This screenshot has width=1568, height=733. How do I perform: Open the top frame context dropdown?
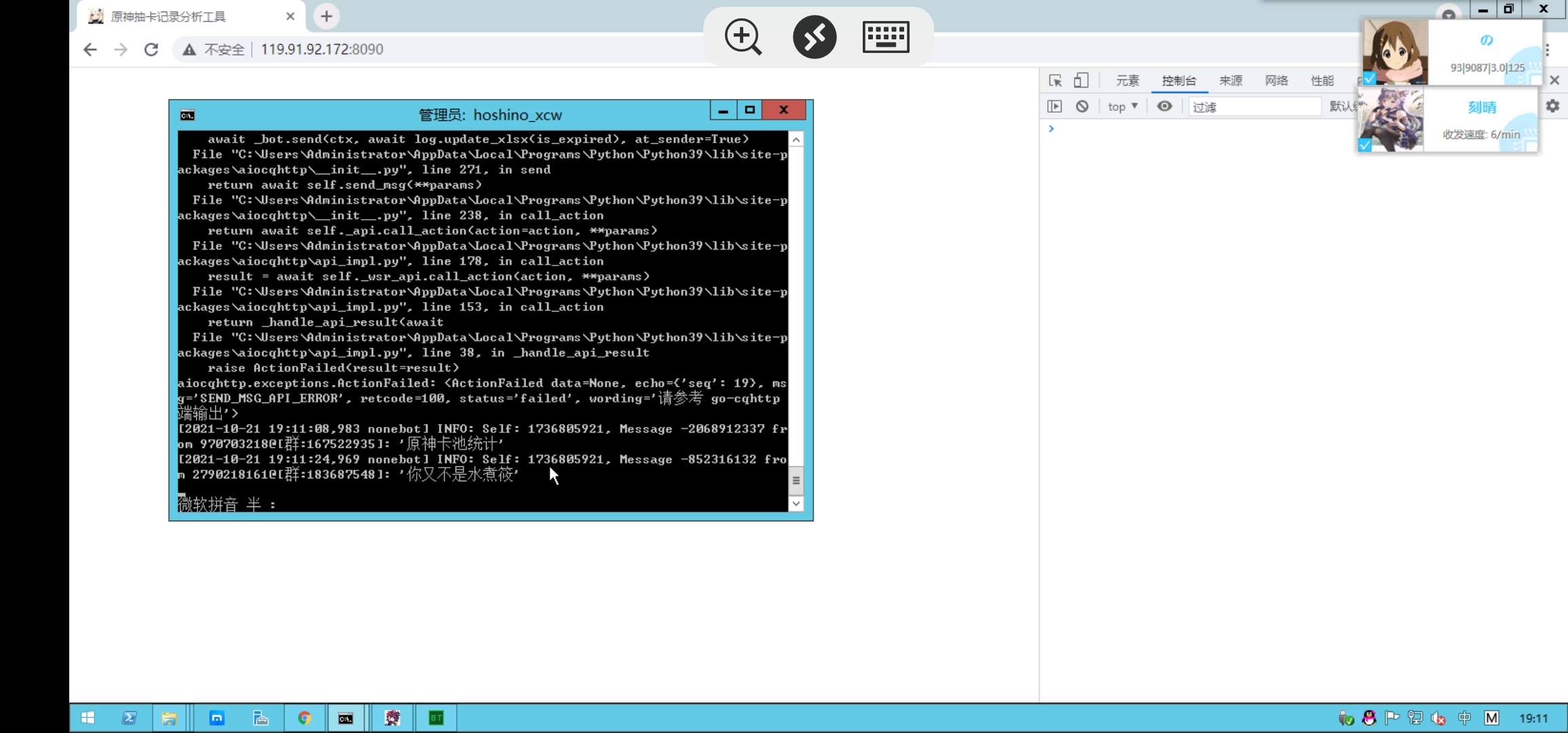coord(1122,107)
